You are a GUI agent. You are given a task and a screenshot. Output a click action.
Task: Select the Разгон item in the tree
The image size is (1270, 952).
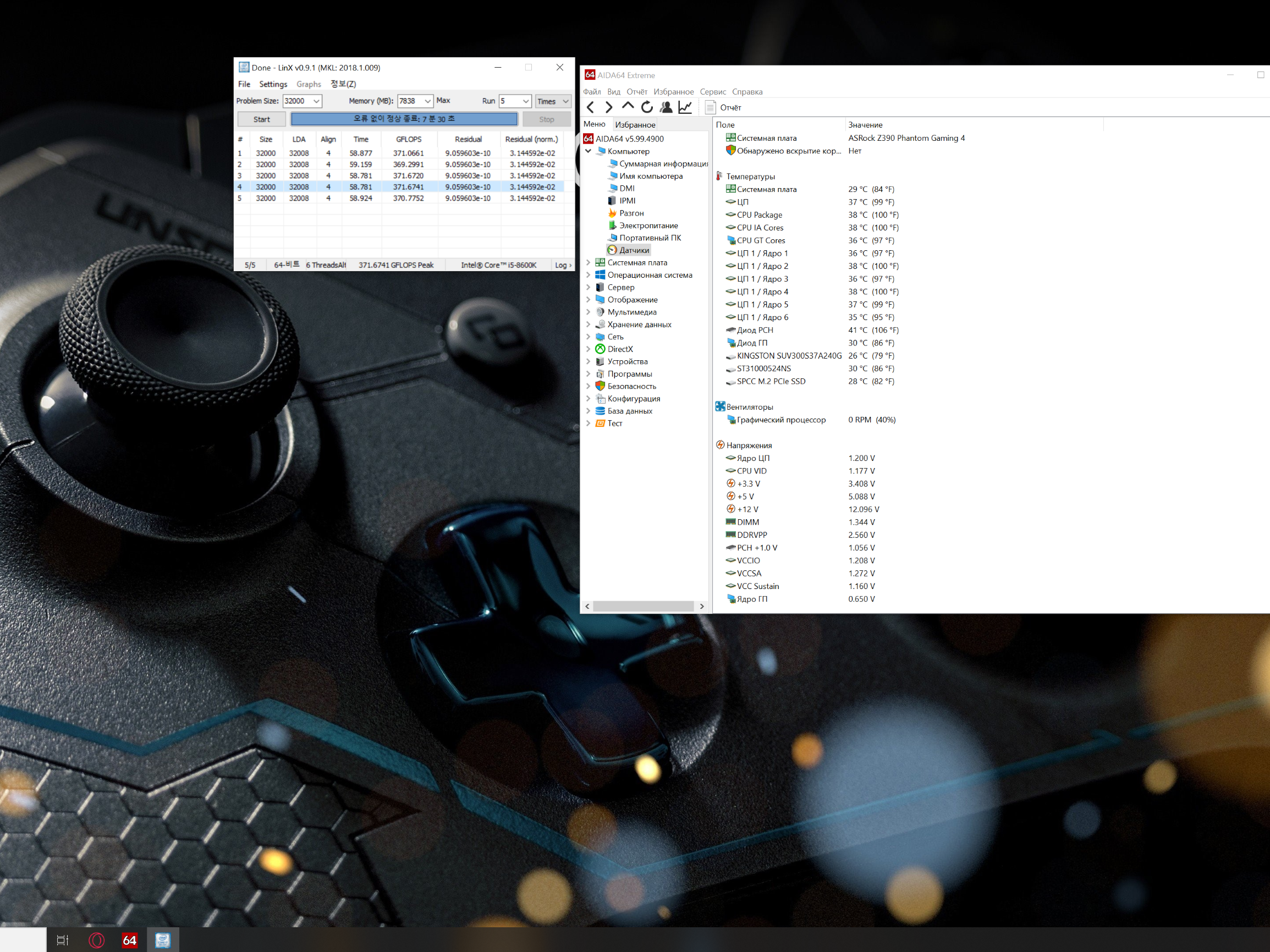631,213
